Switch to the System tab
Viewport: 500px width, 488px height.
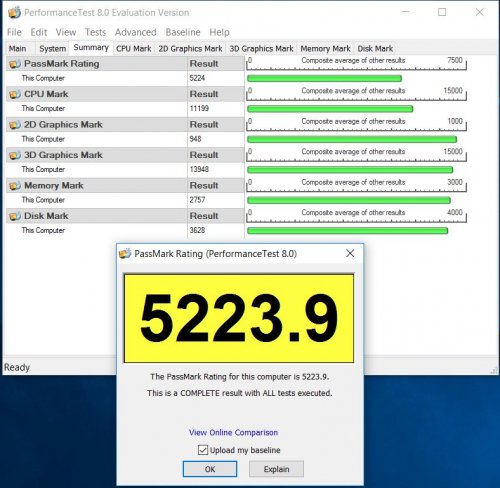52,49
